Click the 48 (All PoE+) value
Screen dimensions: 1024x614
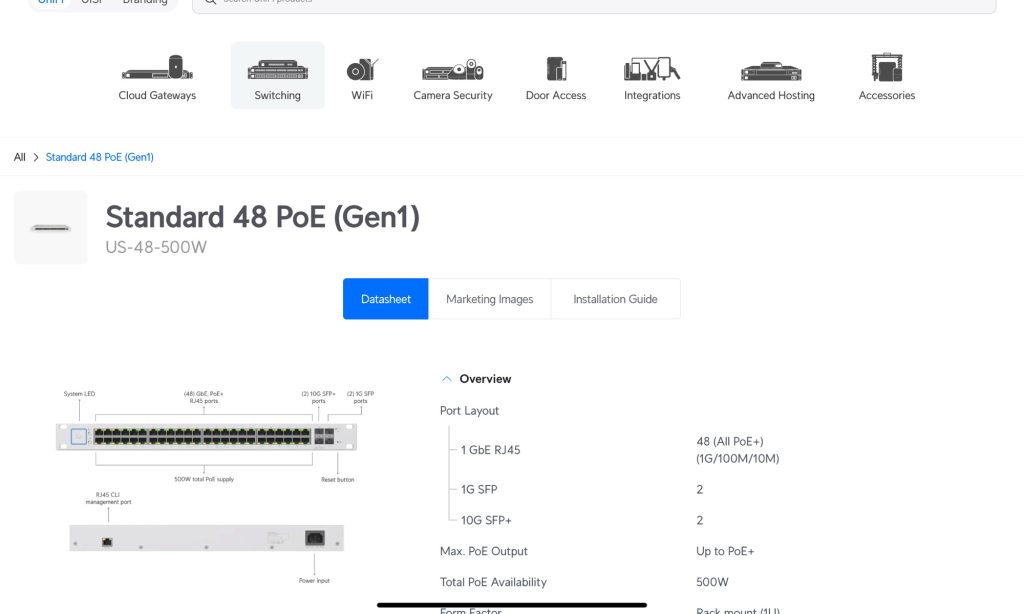click(x=729, y=442)
